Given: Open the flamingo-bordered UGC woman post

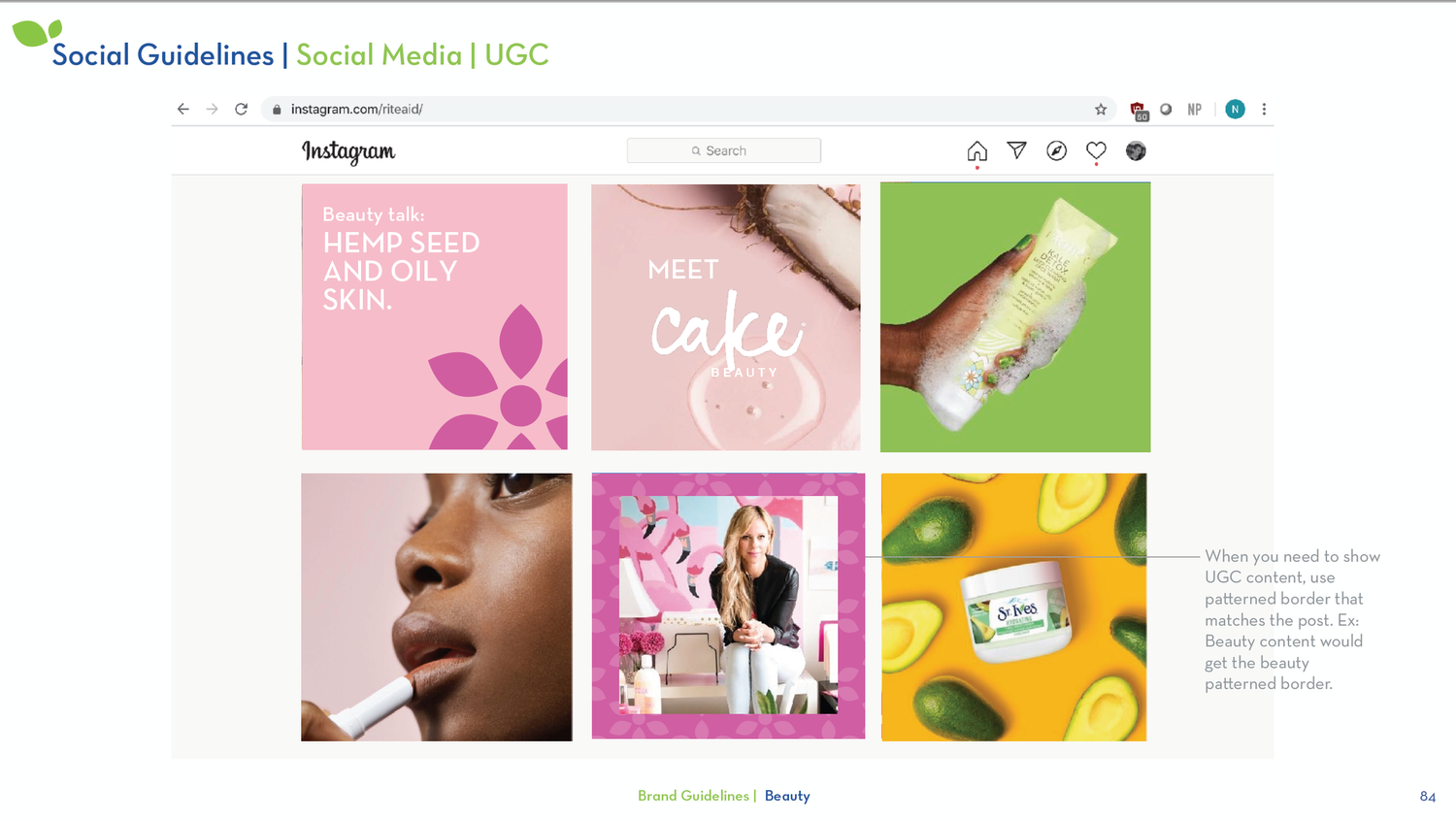Looking at the screenshot, I should (x=728, y=606).
